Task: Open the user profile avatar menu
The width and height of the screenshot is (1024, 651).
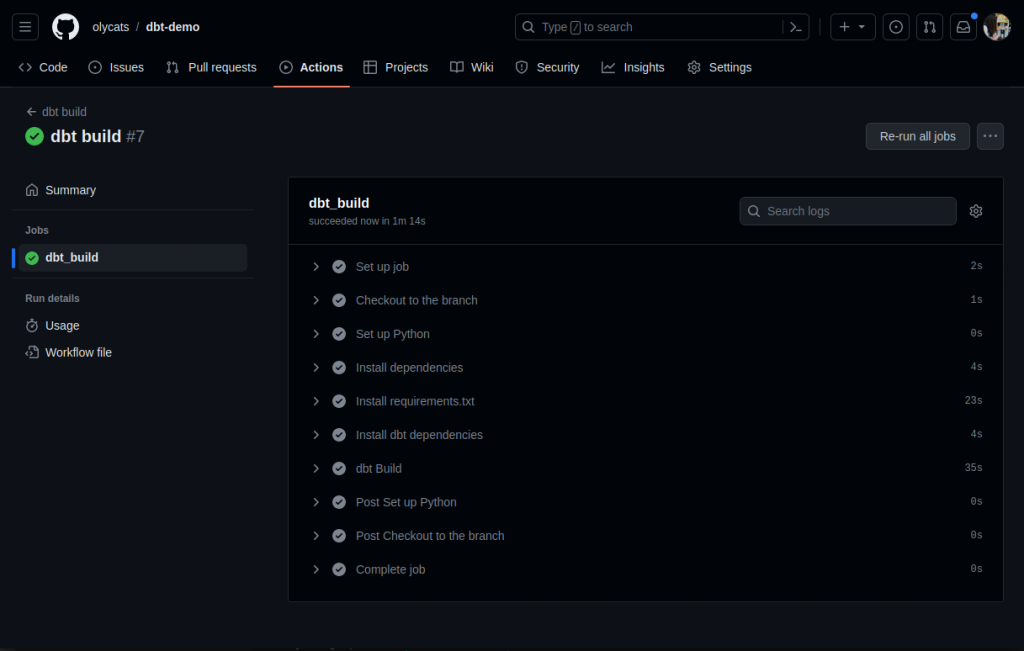Action: click(x=997, y=27)
